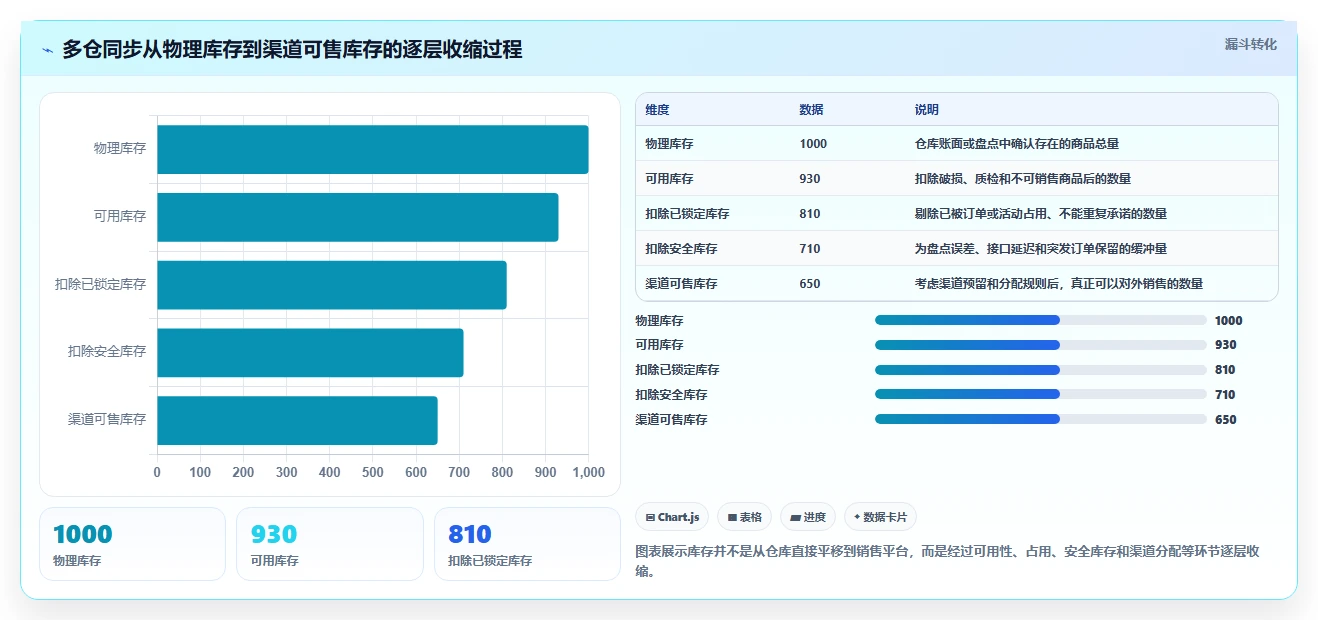The height and width of the screenshot is (620, 1318).
Task: Click the 930 可用库存 data card
Action: tap(330, 544)
